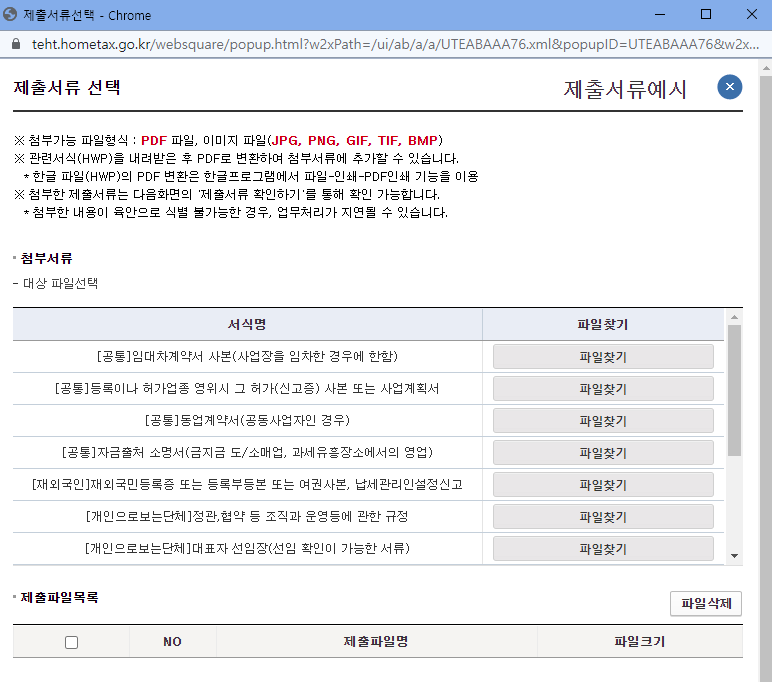The width and height of the screenshot is (772, 682).
Task: Click 파일찾기 column header
Action: (603, 325)
